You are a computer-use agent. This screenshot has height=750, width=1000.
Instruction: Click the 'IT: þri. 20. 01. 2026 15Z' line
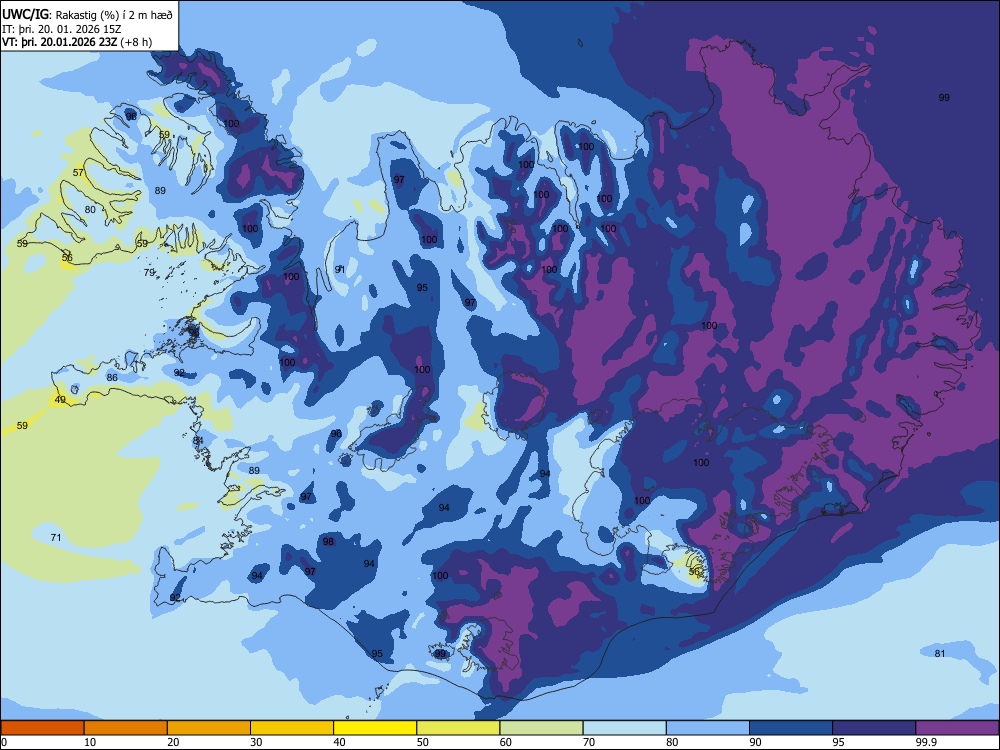(62, 29)
